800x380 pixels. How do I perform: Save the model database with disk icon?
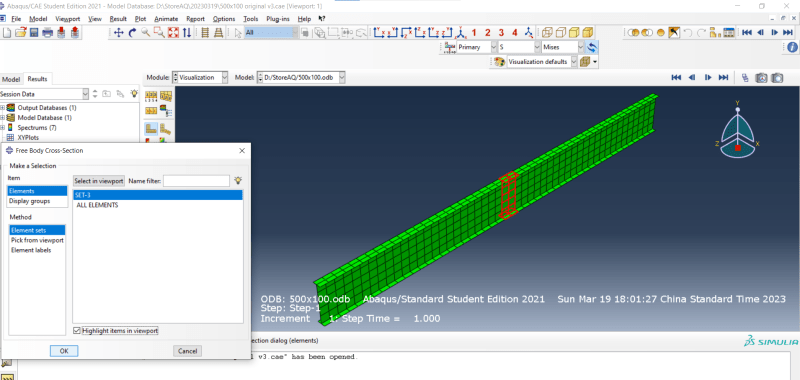pos(34,33)
